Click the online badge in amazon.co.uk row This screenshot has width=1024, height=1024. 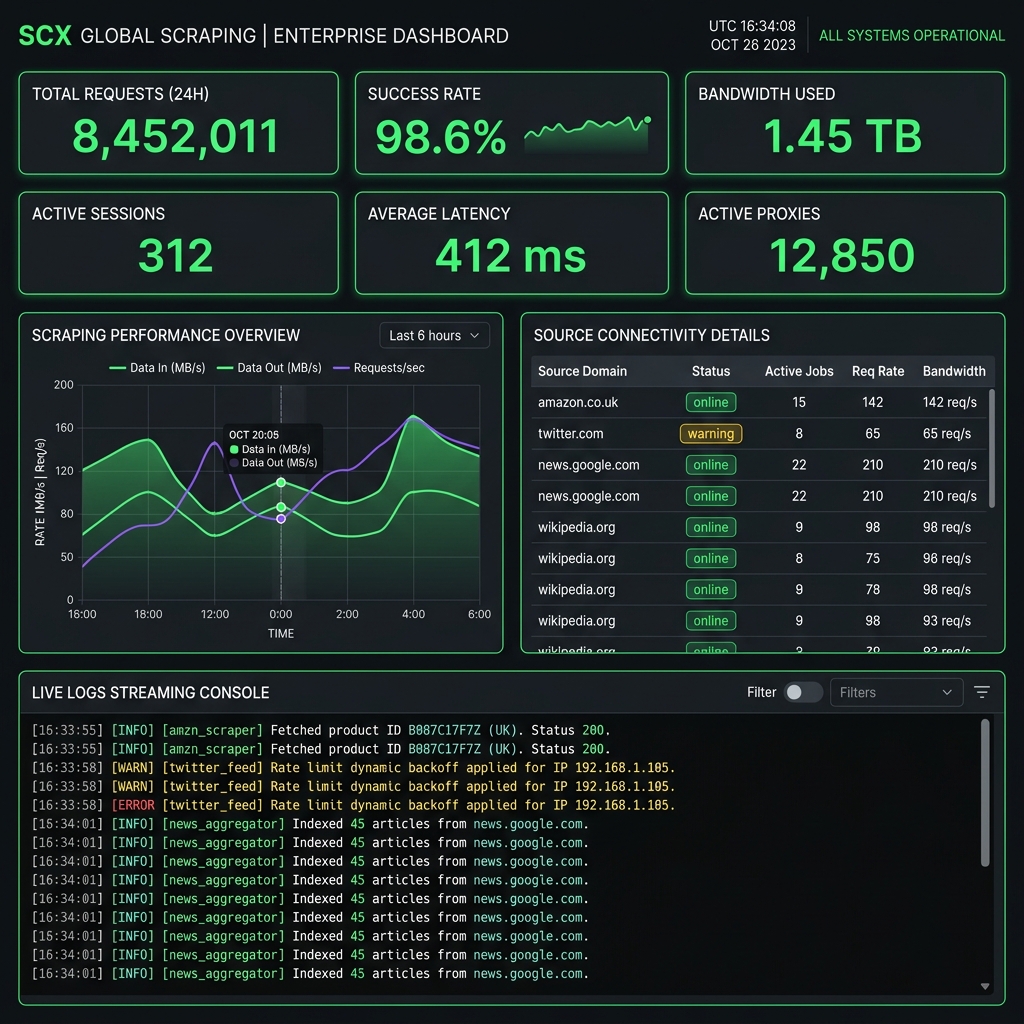(x=711, y=402)
